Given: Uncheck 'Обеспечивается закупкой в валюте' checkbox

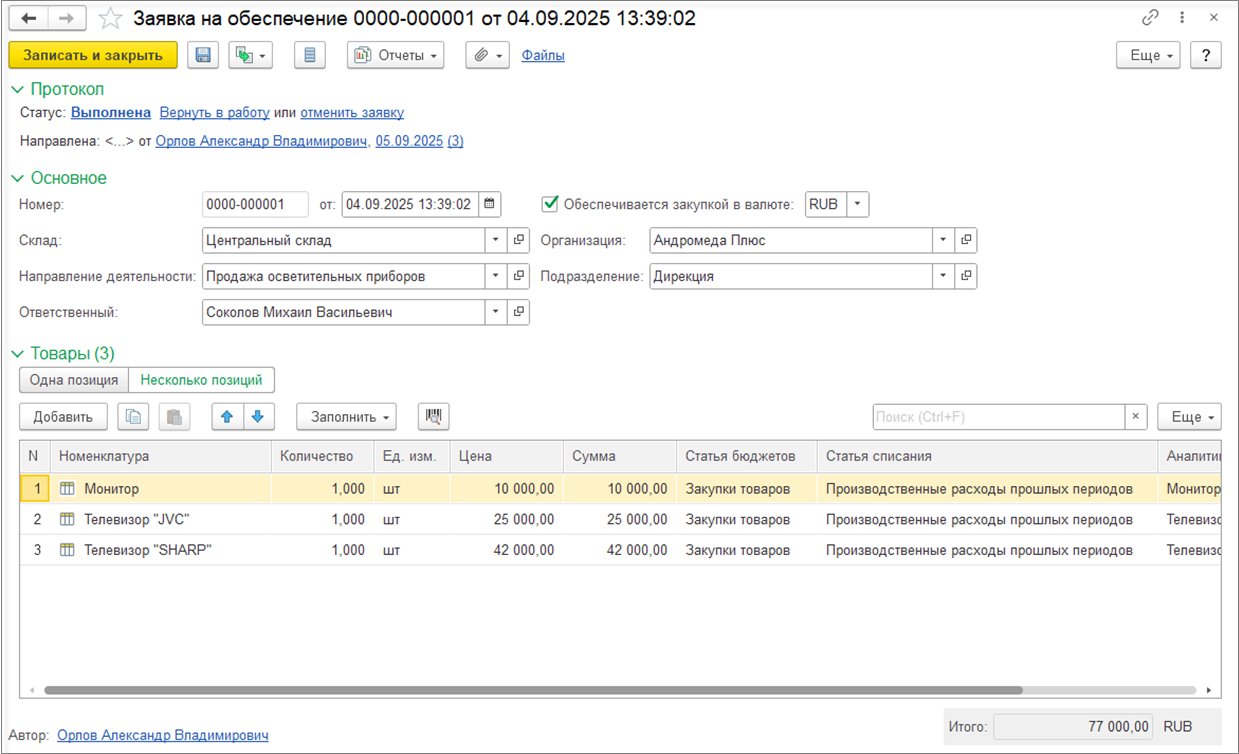Looking at the screenshot, I should click(x=549, y=204).
